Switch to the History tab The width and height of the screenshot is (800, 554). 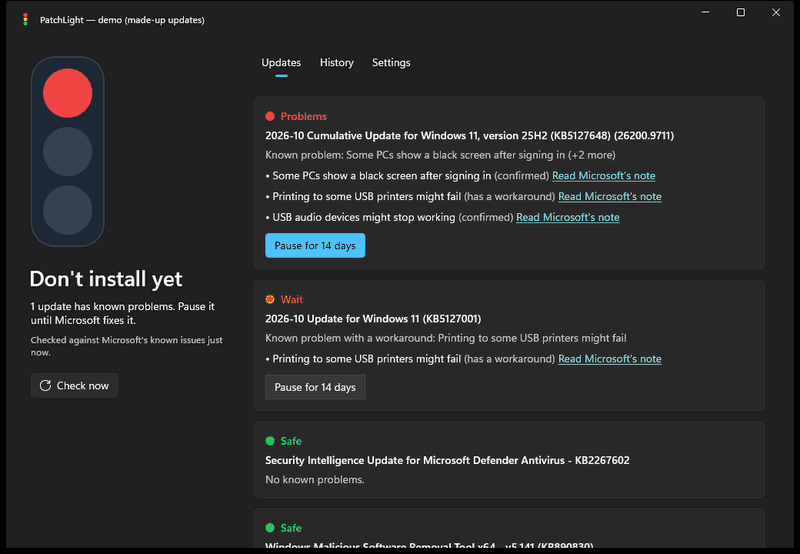click(x=337, y=63)
